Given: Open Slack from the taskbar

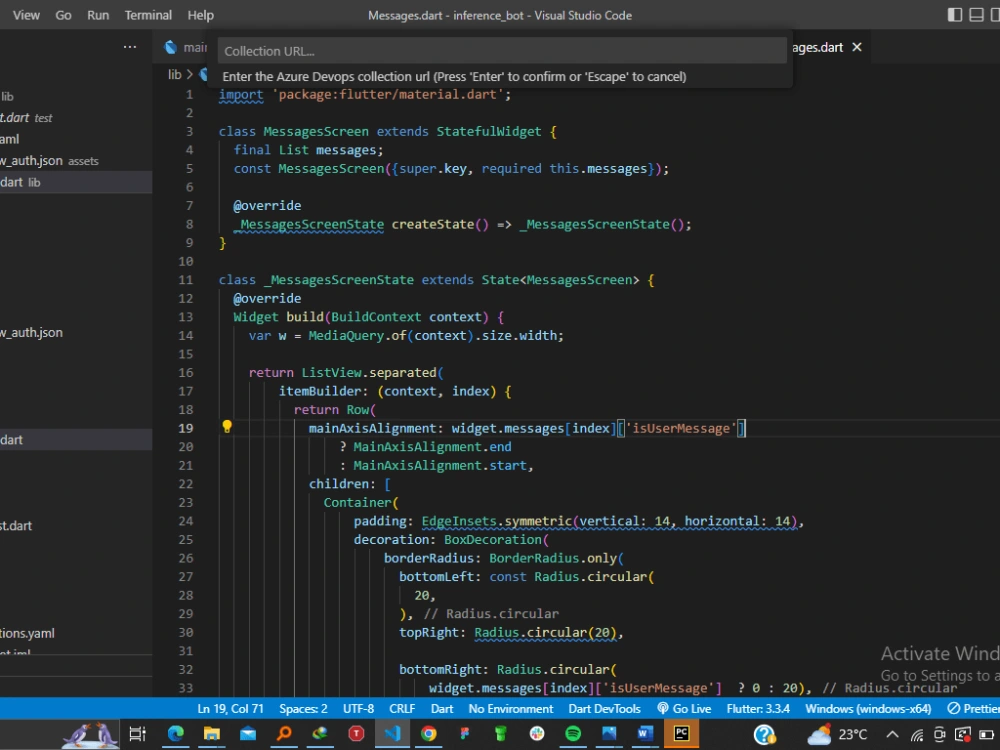Looking at the screenshot, I should tap(537, 734).
